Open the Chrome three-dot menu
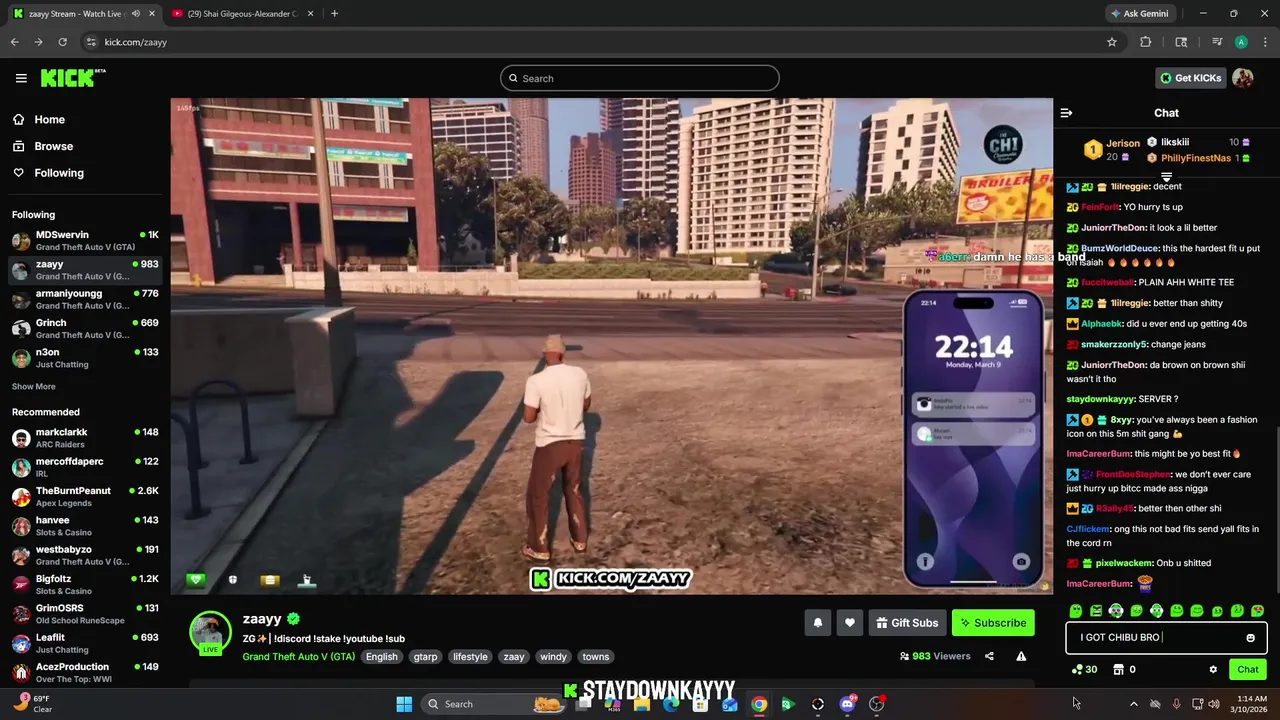The height and width of the screenshot is (720, 1280). pos(1264,42)
